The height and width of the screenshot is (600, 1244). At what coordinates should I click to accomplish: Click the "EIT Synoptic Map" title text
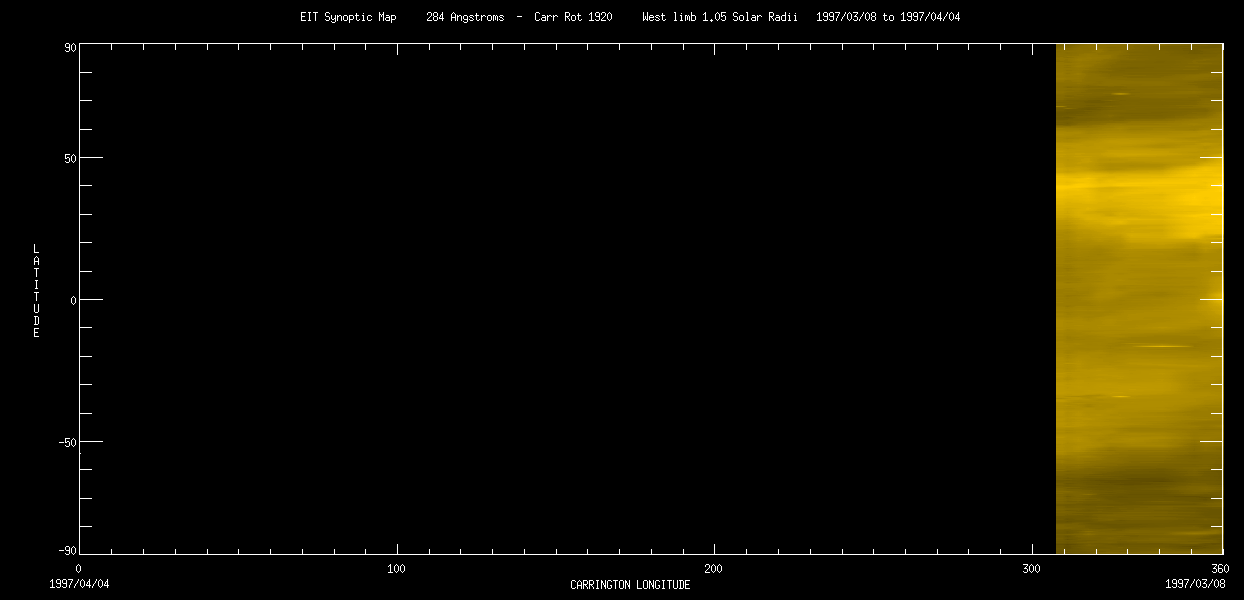tap(348, 17)
